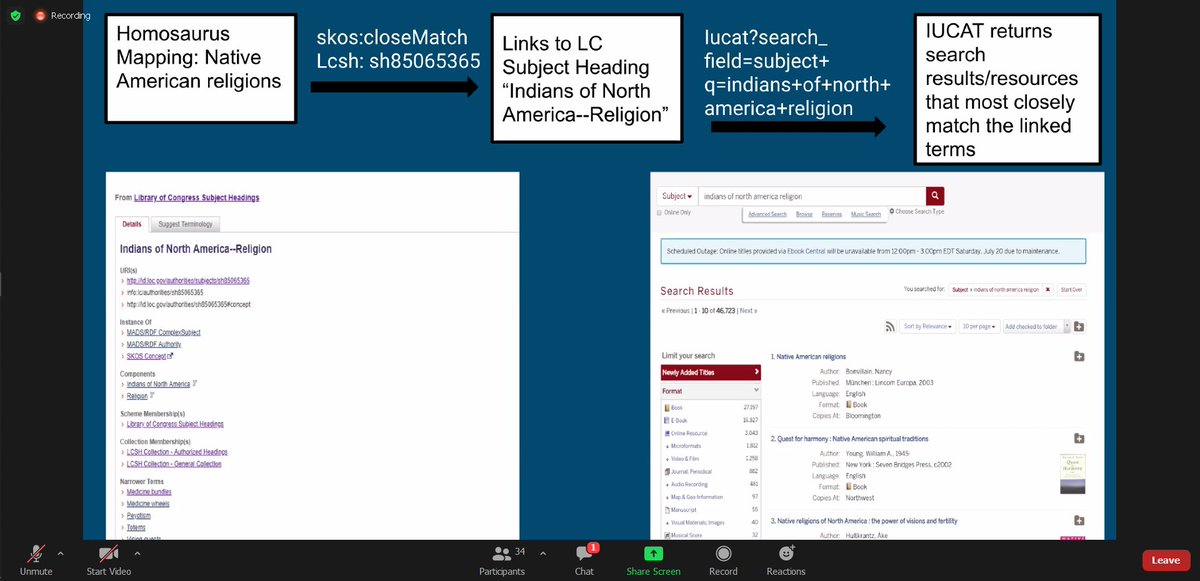Viewport: 1200px width, 581px height.
Task: Open the Reactions picker
Action: click(x=786, y=560)
